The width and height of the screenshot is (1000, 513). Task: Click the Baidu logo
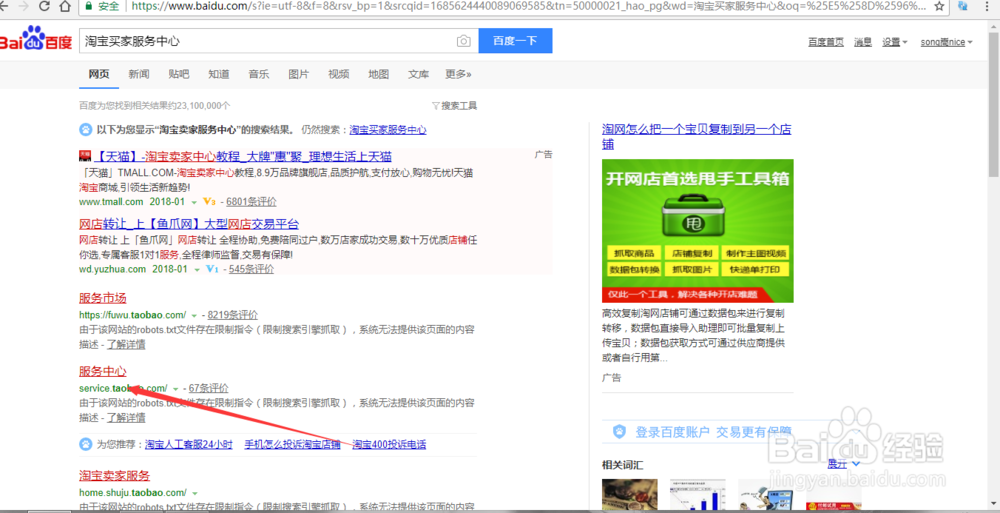(36, 40)
